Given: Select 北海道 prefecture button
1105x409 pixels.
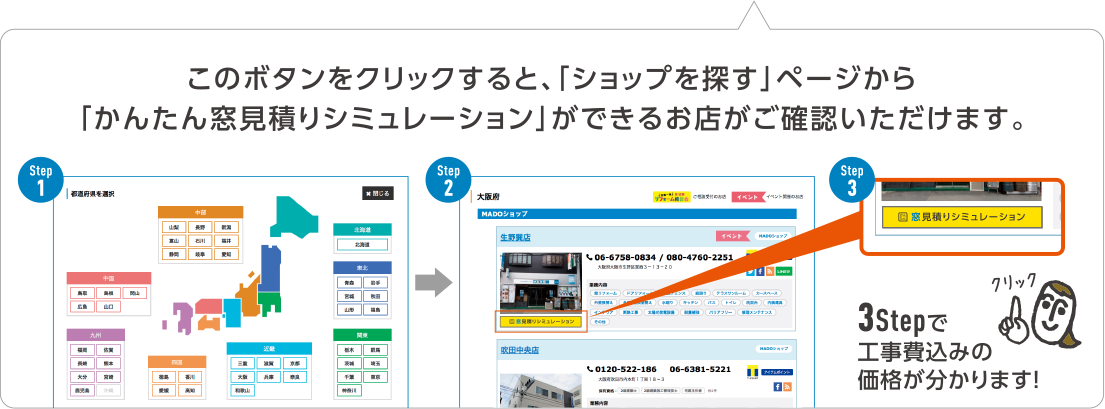Looking at the screenshot, I should pos(363,245).
